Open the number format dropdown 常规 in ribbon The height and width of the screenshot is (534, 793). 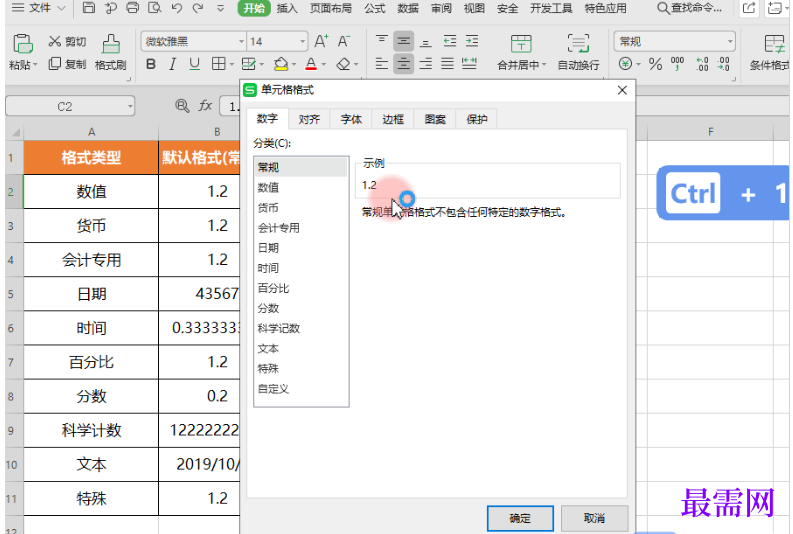point(729,42)
